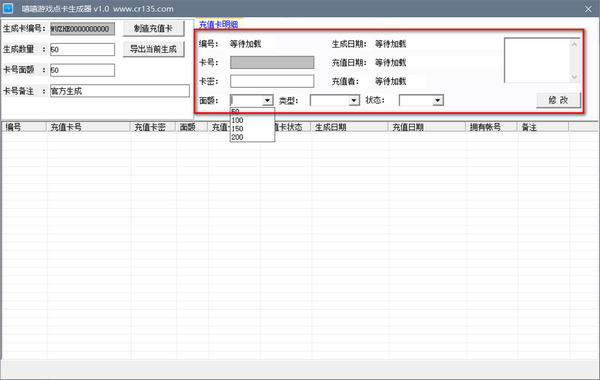Sort by the 备注 column header

click(543, 127)
